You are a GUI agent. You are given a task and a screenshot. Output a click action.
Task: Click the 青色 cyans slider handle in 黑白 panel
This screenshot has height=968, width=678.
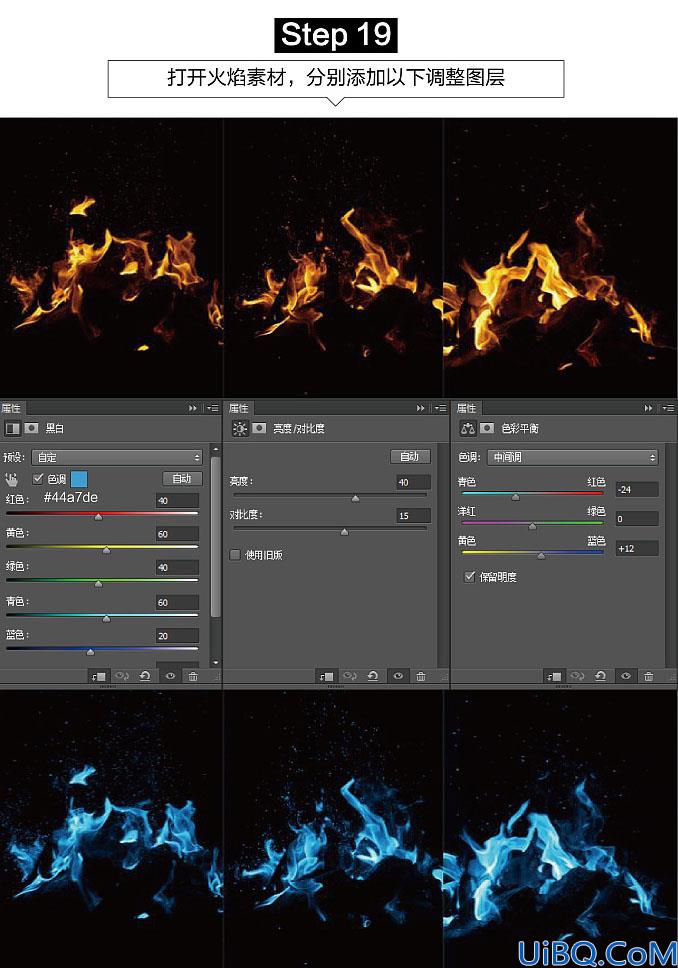click(106, 619)
